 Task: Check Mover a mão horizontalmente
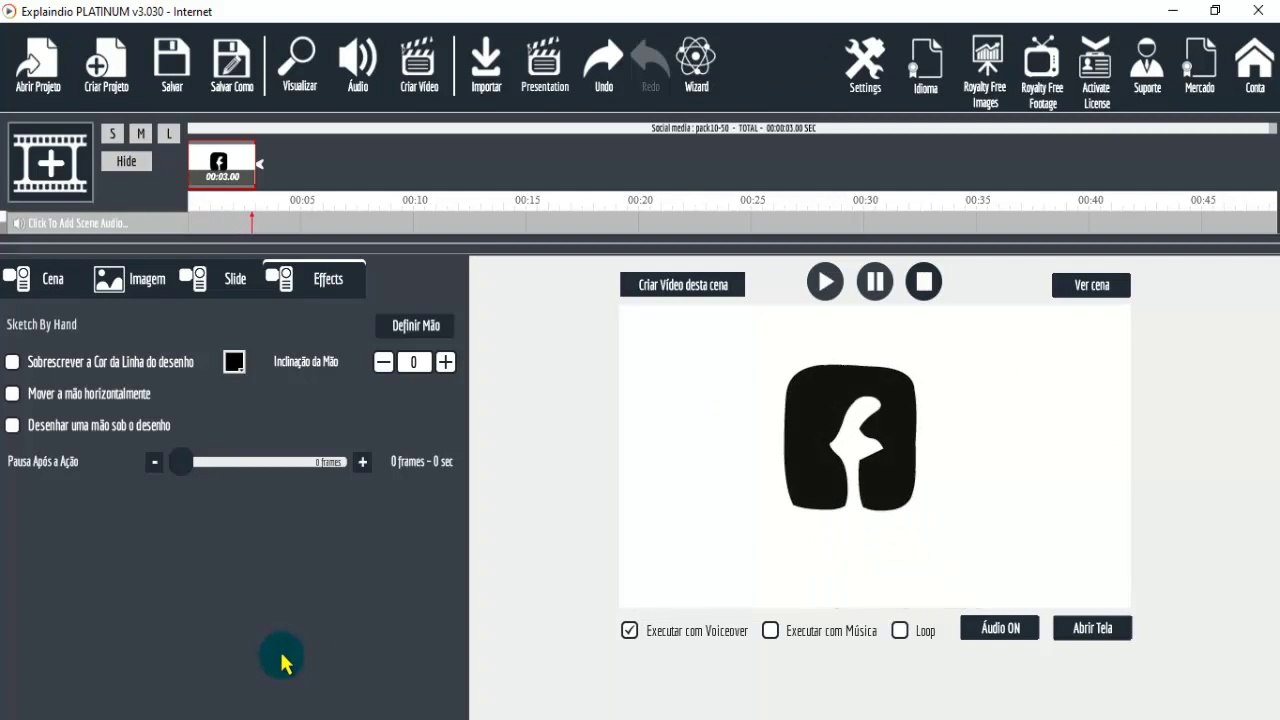(x=13, y=394)
